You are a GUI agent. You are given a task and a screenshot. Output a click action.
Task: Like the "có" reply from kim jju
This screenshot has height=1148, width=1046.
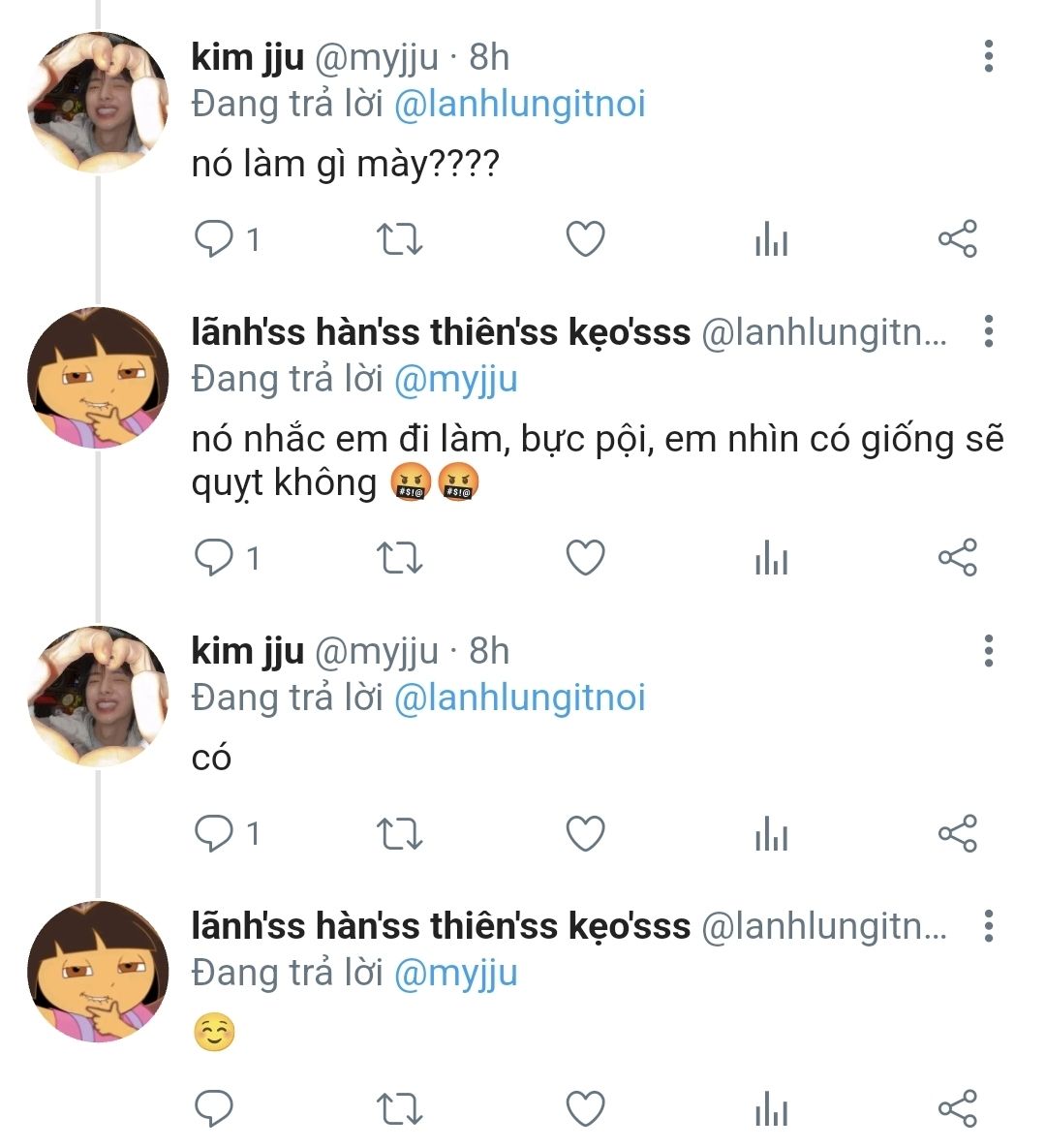[x=585, y=833]
